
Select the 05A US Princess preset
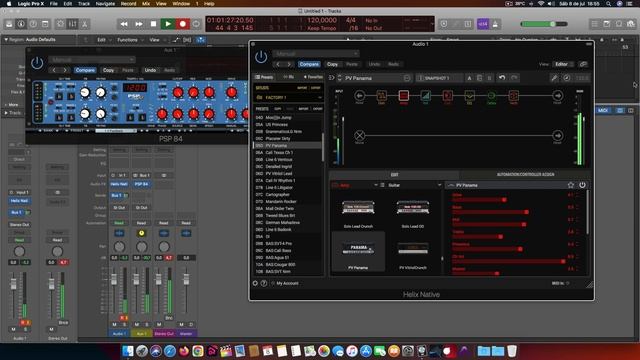coord(288,124)
